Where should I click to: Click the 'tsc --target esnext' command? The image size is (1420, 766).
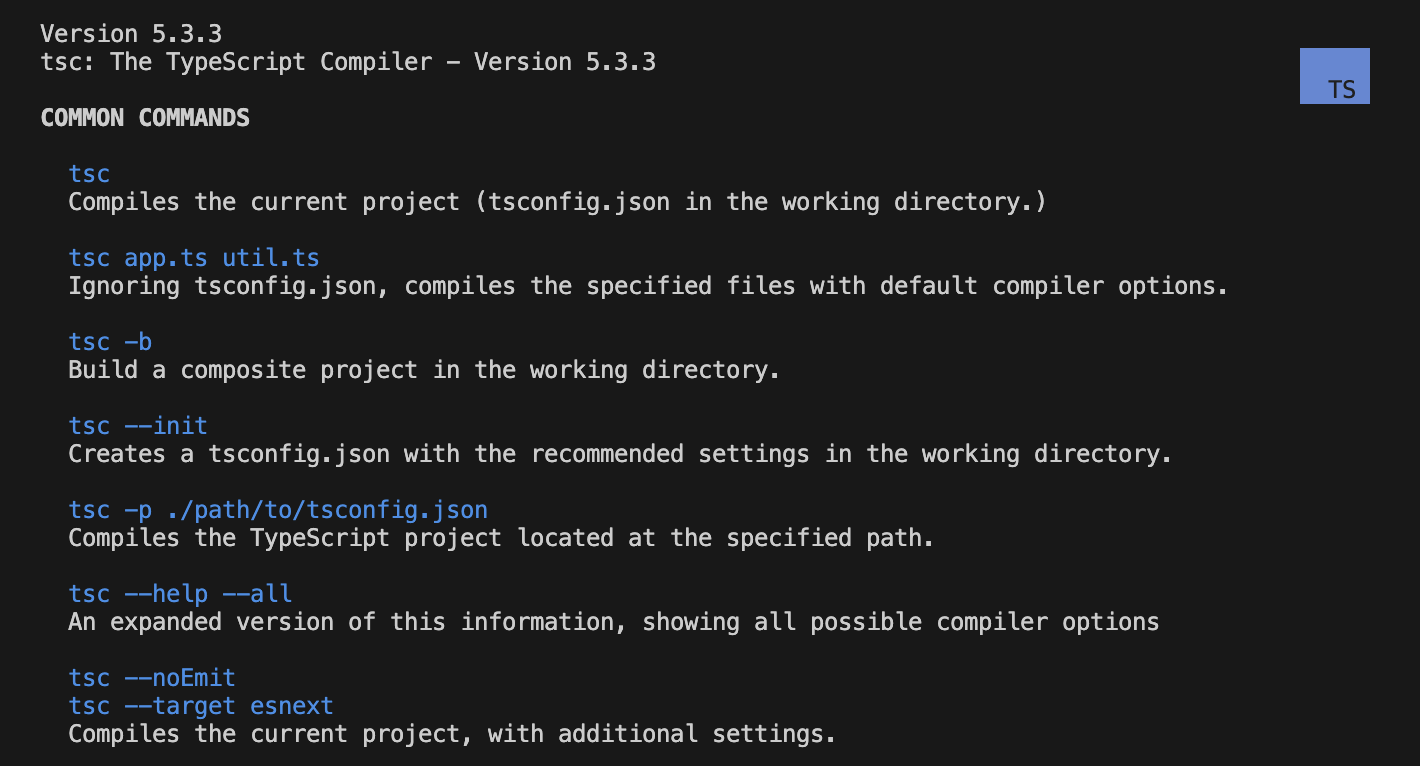pos(201,706)
